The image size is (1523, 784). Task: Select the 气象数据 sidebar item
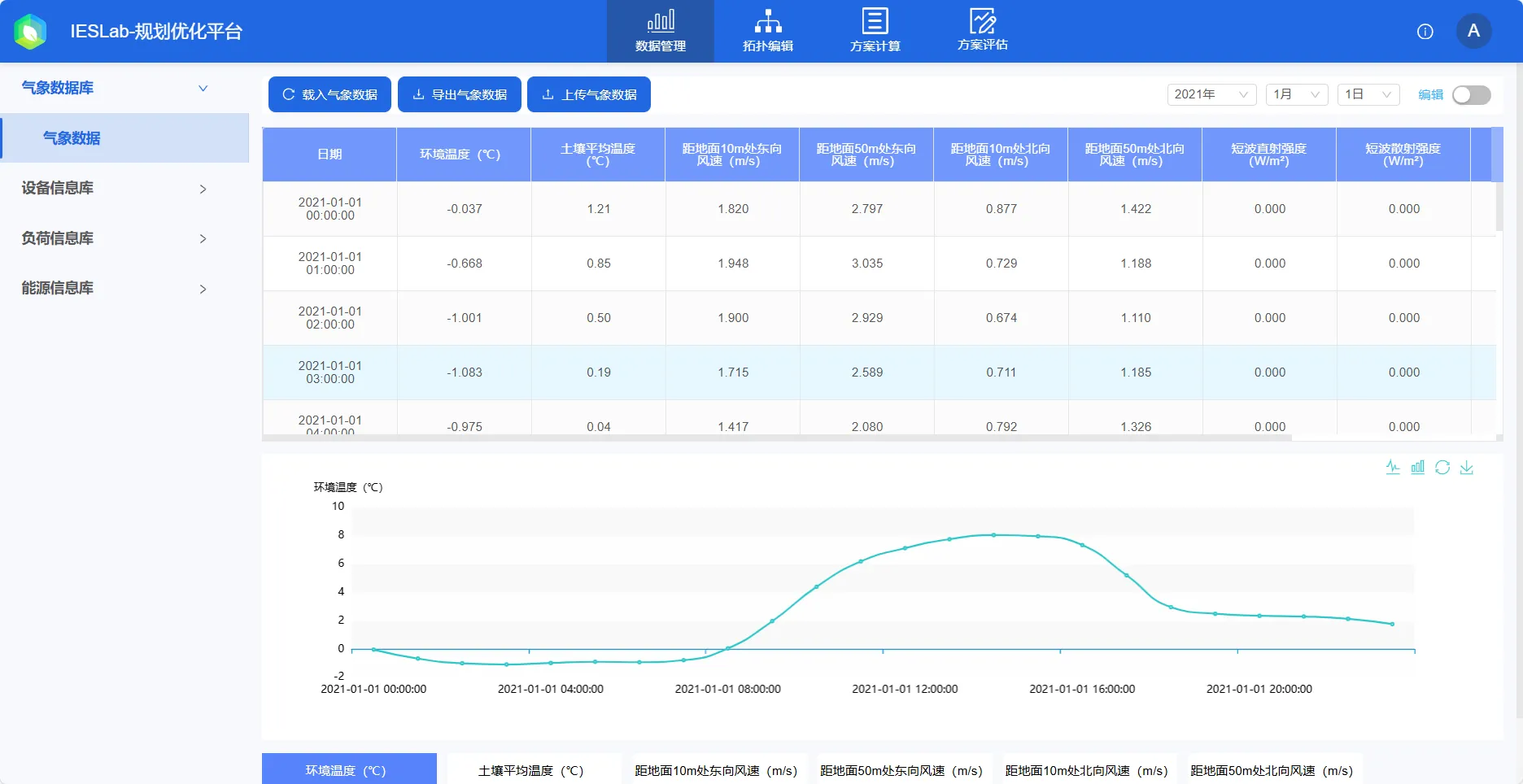[x=125, y=138]
